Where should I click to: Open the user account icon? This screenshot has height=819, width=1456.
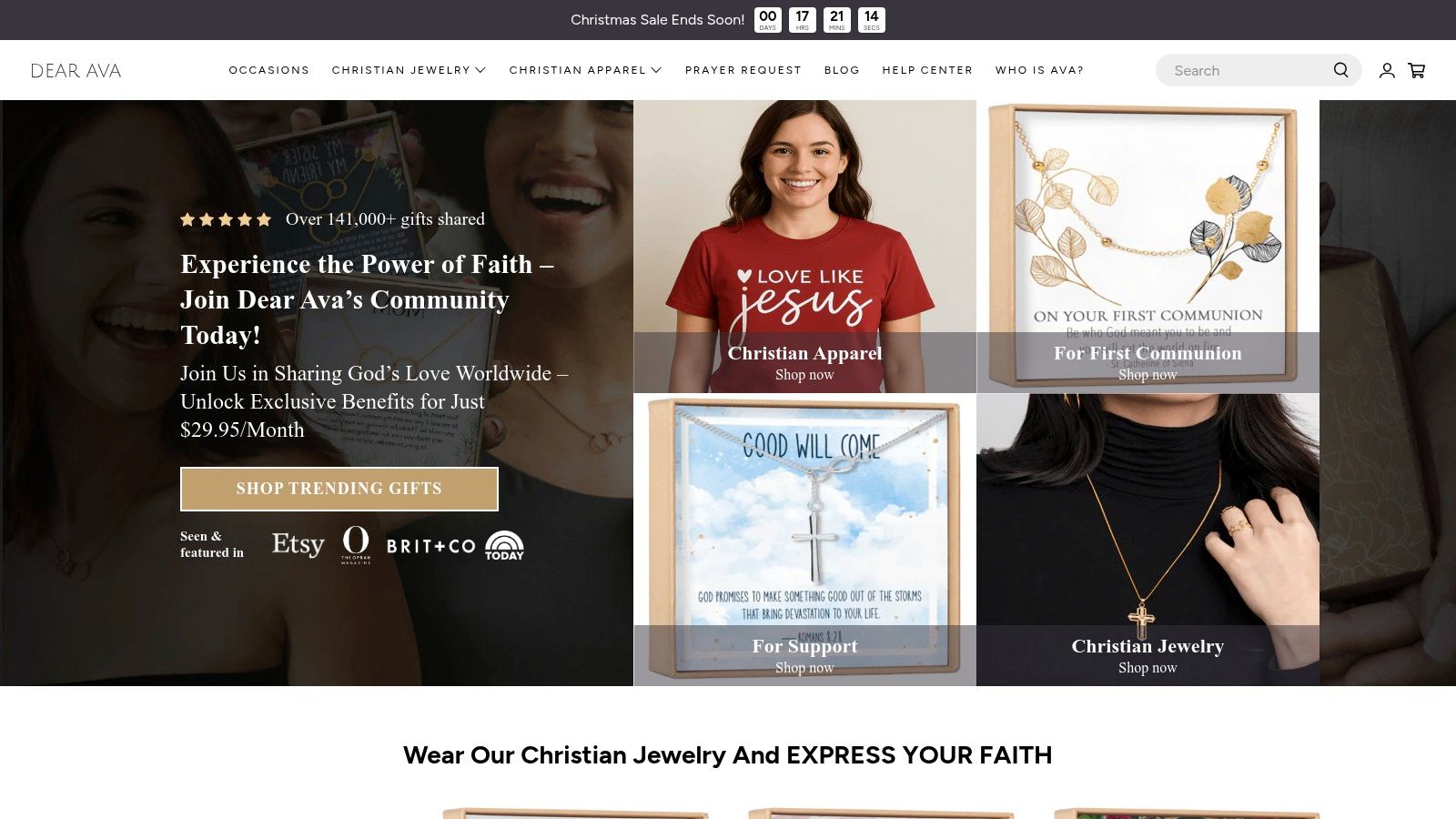coord(1387,70)
